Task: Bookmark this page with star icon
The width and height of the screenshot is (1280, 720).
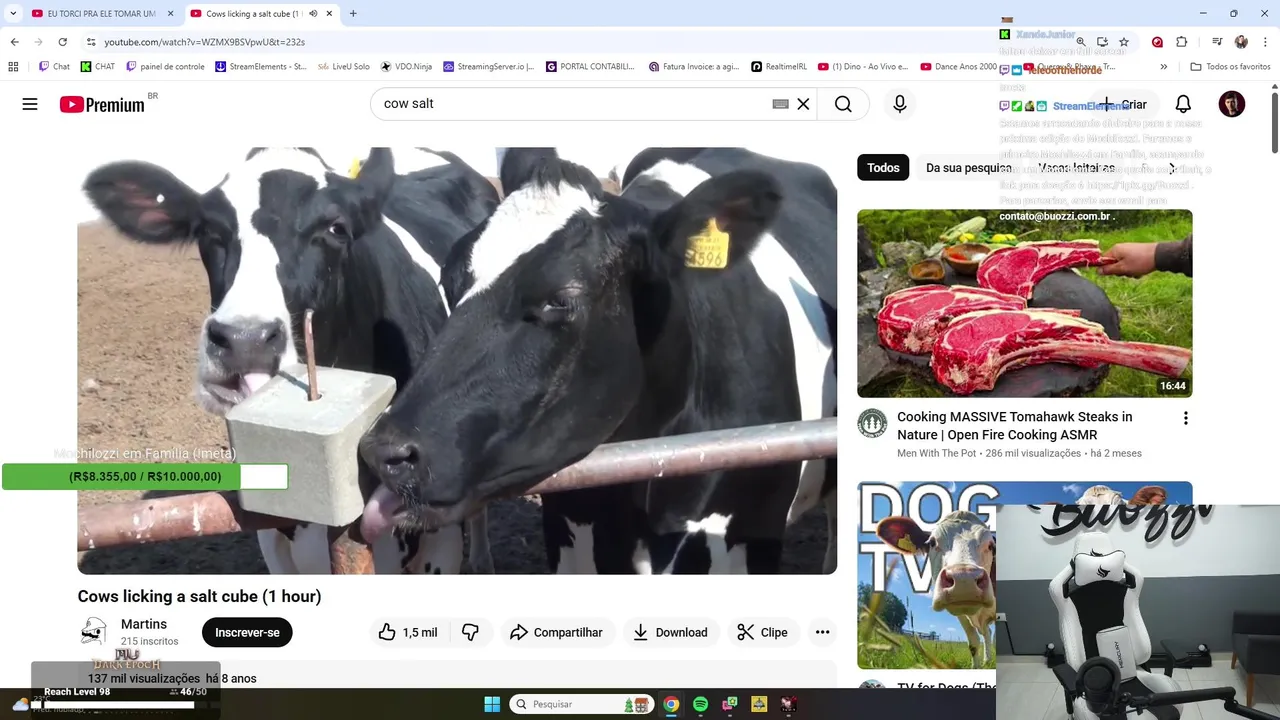Action: (x=1124, y=42)
